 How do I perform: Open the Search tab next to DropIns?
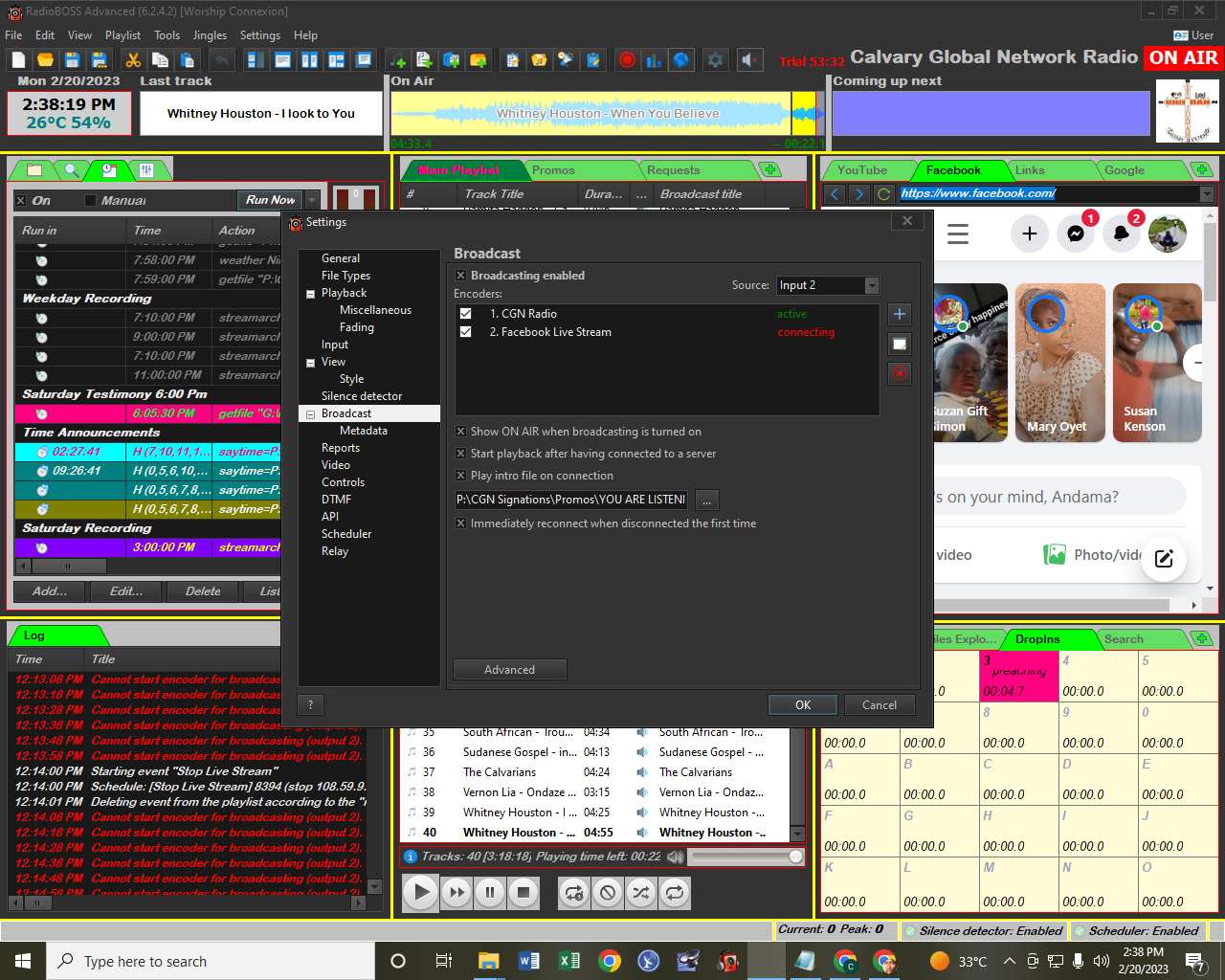coord(1124,639)
